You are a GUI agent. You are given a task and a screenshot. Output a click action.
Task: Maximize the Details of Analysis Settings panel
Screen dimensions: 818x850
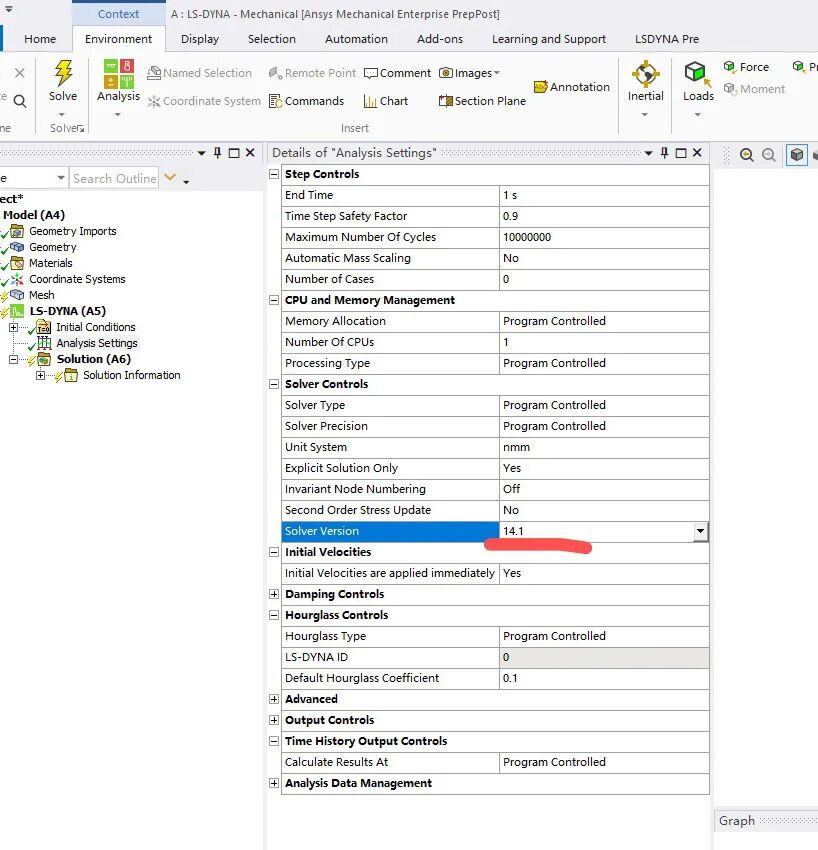[x=681, y=153]
